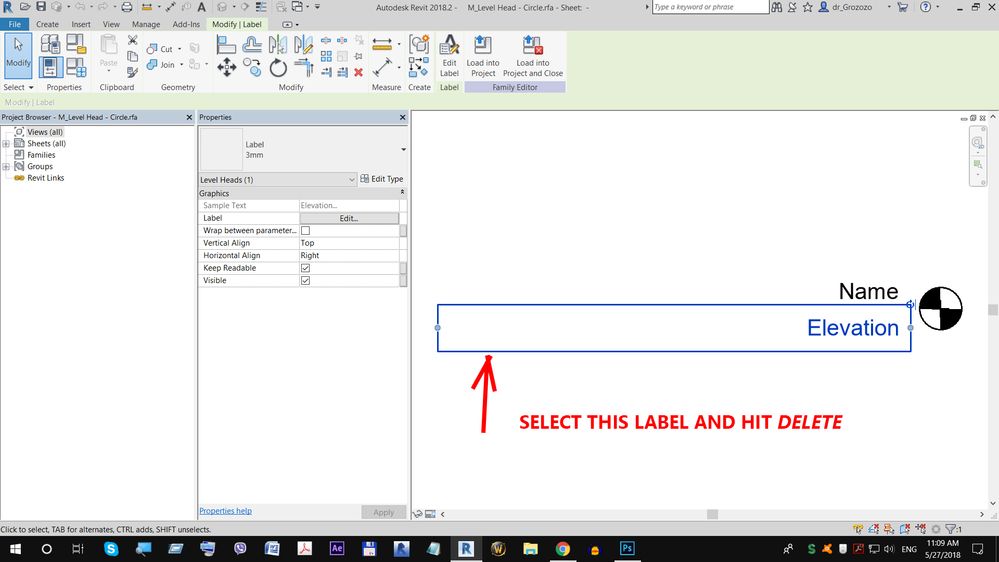Close the Project Browser panel

189,117
